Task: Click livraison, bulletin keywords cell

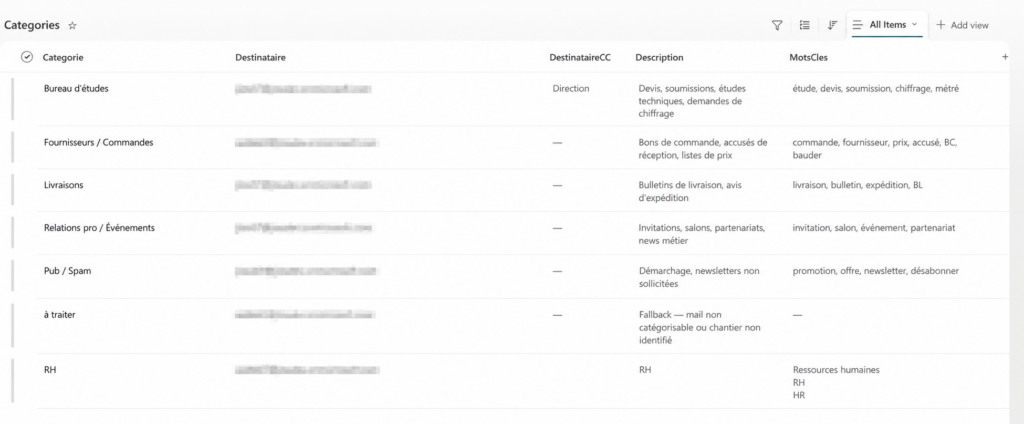Action: pyautogui.click(x=857, y=186)
